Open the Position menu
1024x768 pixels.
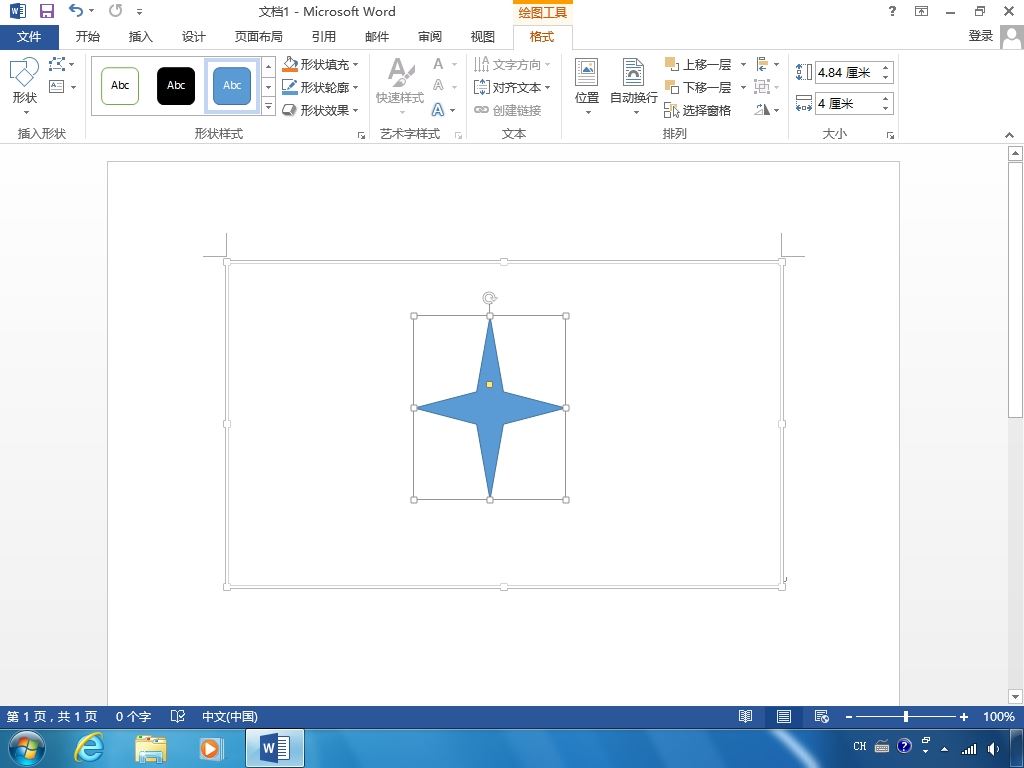tap(586, 86)
